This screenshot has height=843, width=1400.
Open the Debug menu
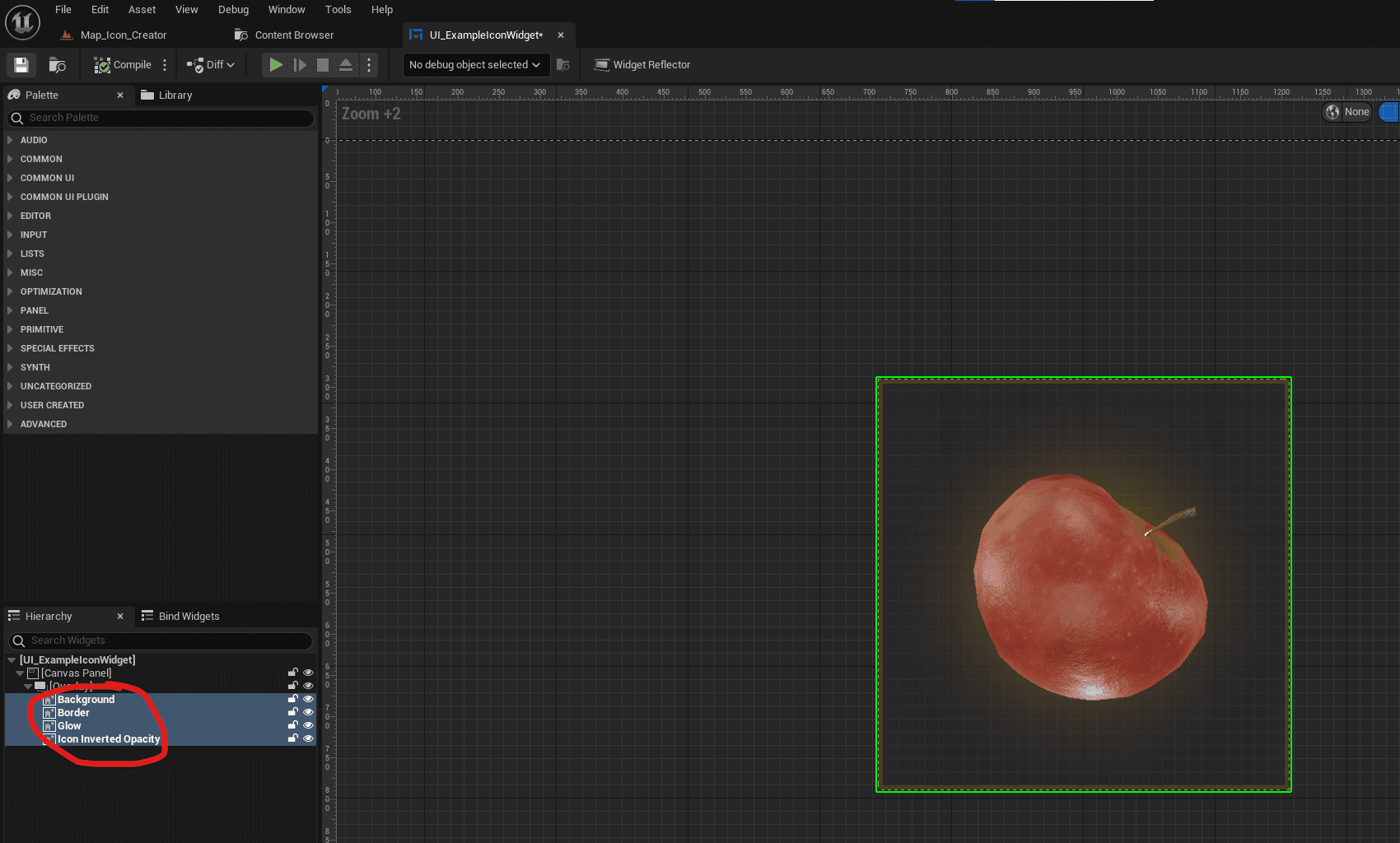233,10
